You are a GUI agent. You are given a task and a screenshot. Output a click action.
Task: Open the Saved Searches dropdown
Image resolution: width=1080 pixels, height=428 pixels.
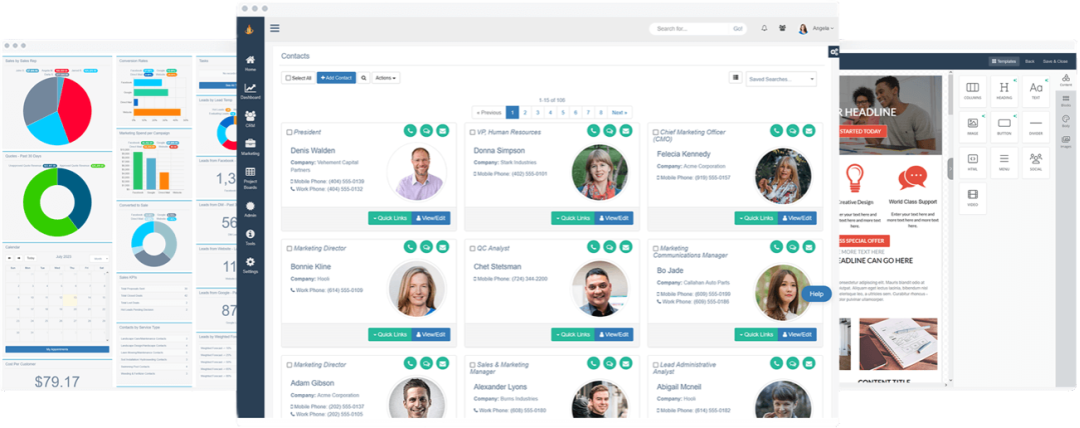[781, 78]
